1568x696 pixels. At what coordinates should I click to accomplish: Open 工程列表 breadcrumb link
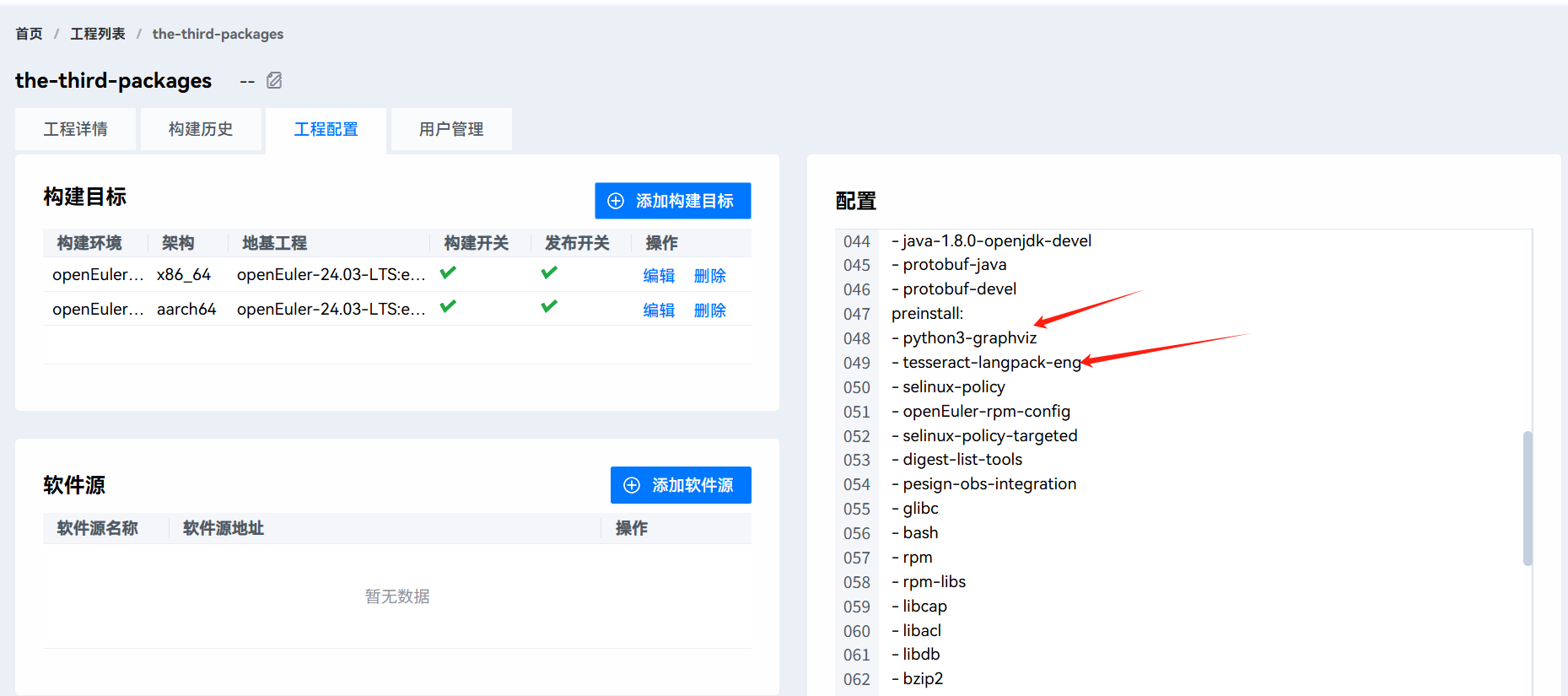point(98,34)
